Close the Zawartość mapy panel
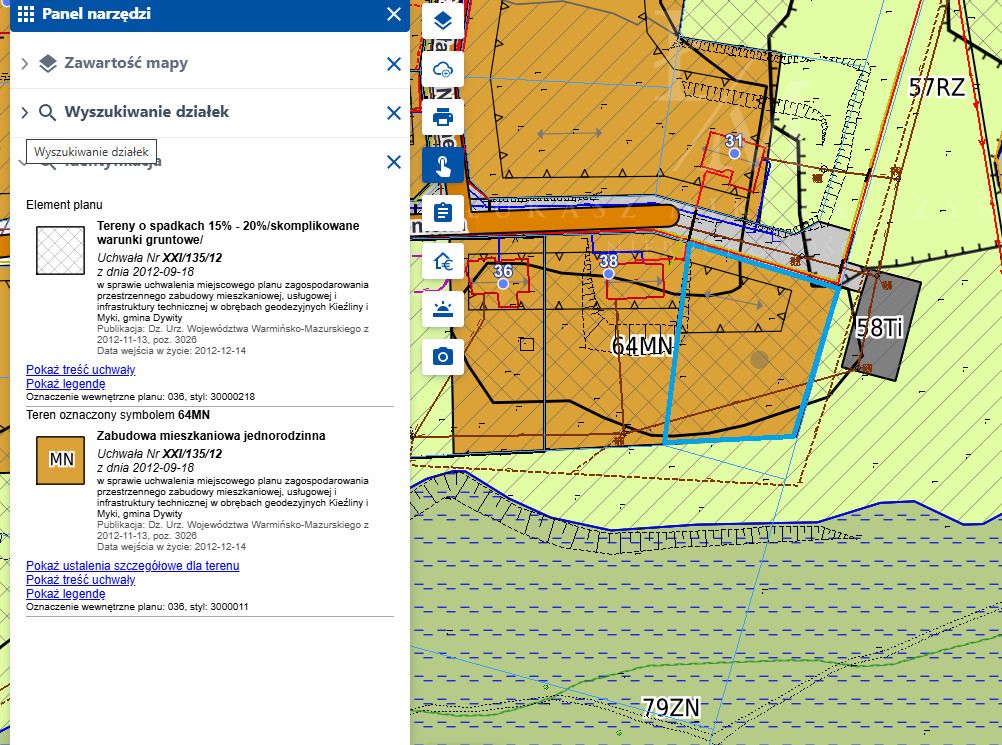 point(394,64)
